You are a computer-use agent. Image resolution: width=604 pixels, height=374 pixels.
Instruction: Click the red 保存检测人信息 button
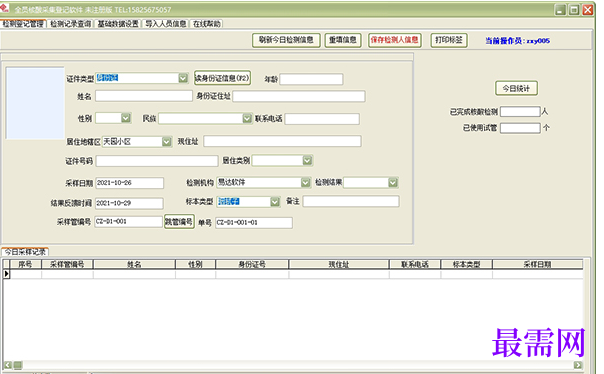tap(394, 40)
